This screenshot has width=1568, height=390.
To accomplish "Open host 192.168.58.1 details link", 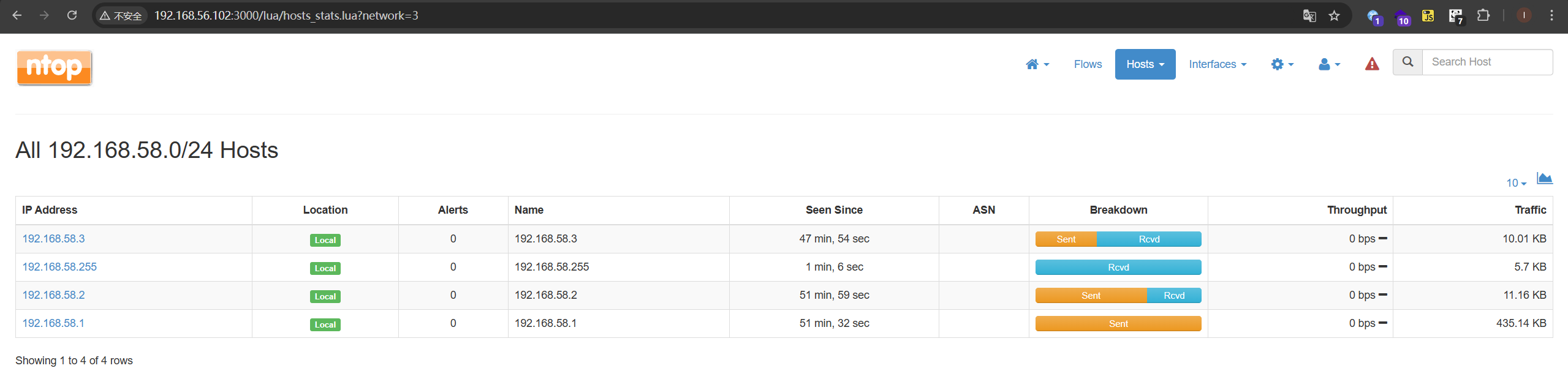I will click(53, 323).
